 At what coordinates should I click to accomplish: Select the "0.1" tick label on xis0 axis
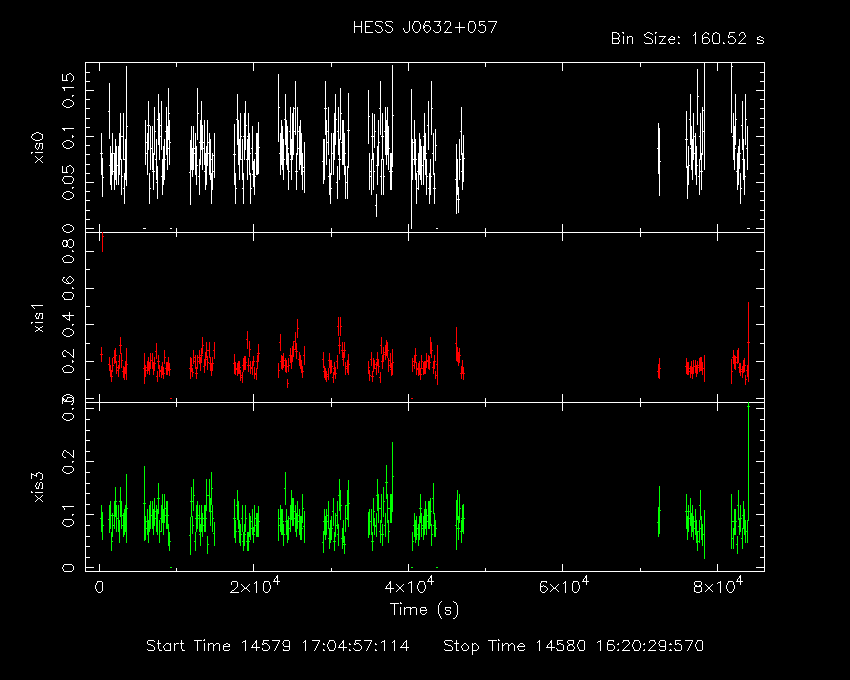pos(68,137)
